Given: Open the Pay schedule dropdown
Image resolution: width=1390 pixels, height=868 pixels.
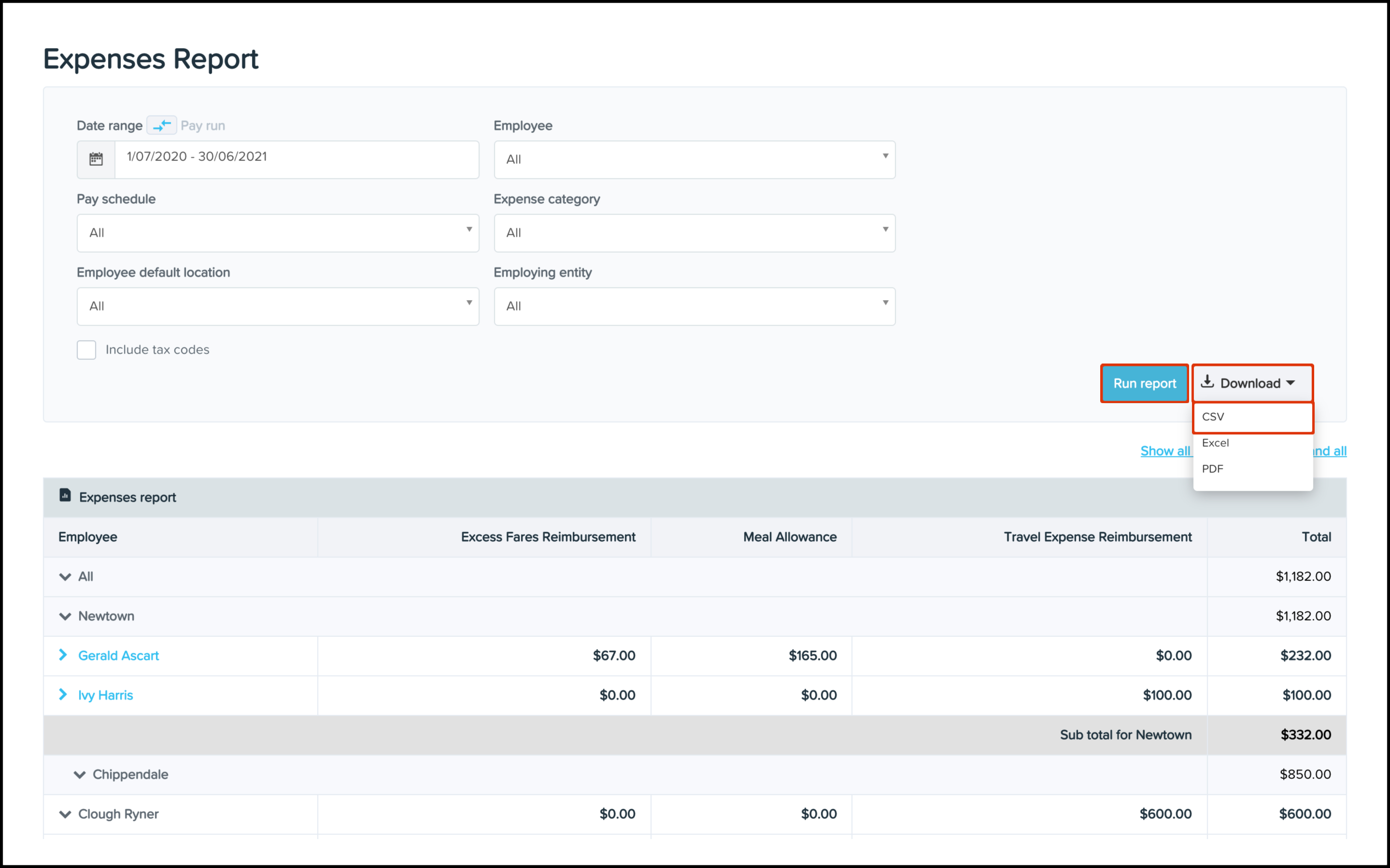Looking at the screenshot, I should (x=278, y=233).
